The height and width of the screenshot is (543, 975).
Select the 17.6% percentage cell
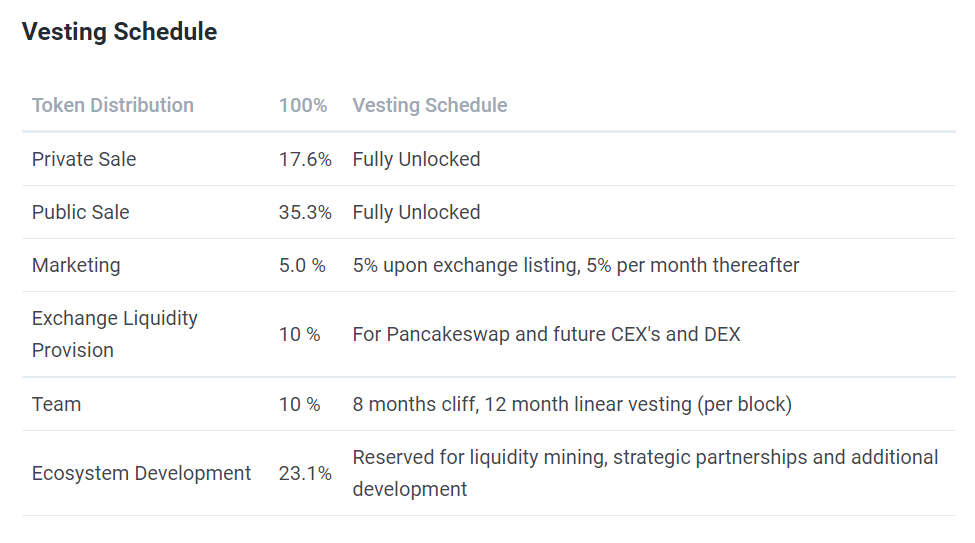(x=305, y=159)
